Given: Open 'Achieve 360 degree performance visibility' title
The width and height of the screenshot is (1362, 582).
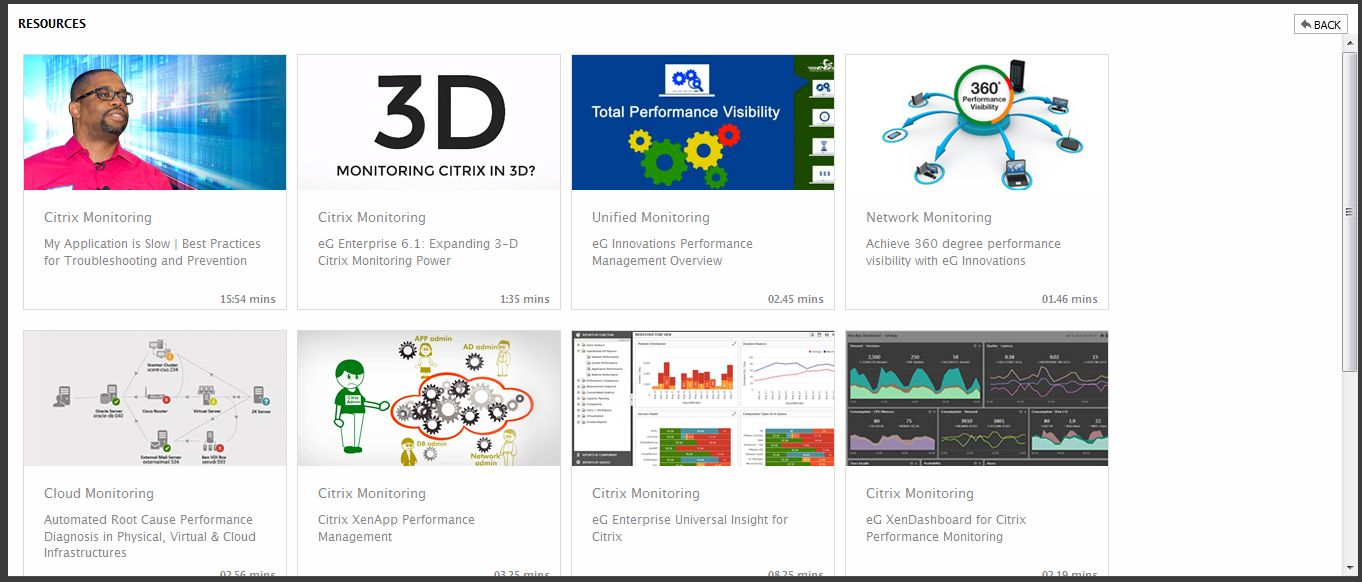Looking at the screenshot, I should point(963,252).
